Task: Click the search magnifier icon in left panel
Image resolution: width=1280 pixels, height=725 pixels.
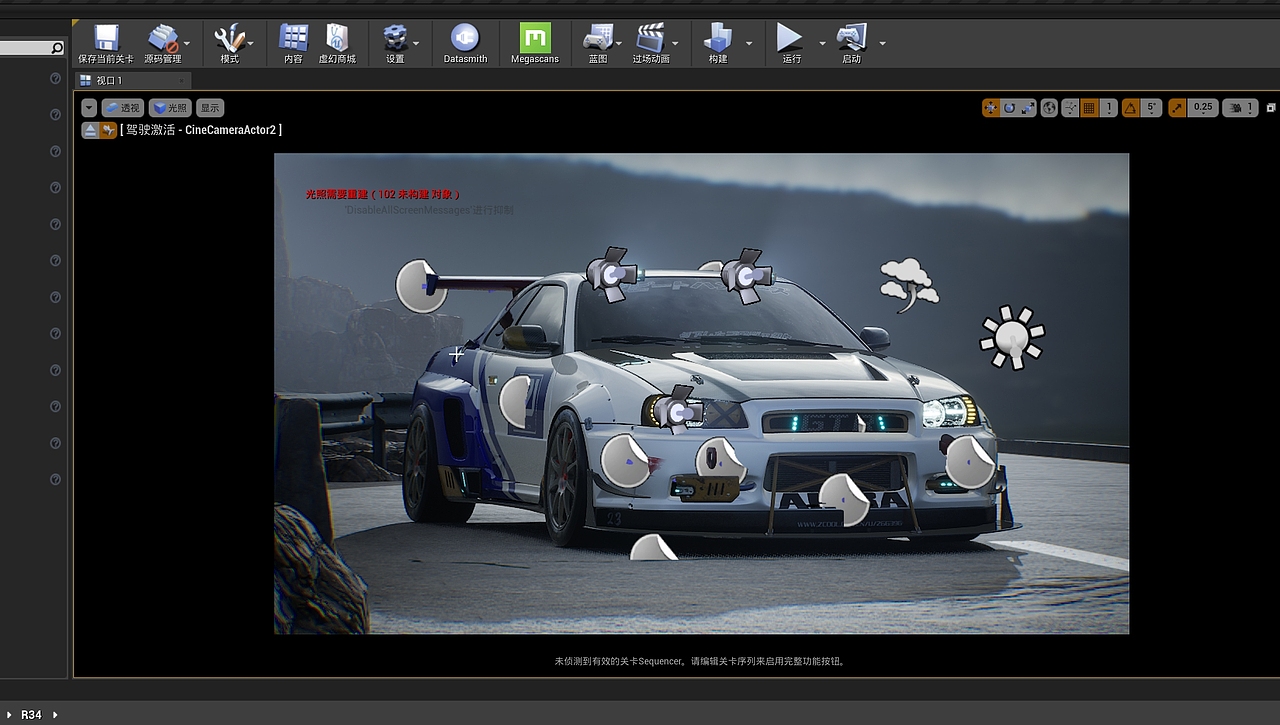Action: [x=57, y=48]
